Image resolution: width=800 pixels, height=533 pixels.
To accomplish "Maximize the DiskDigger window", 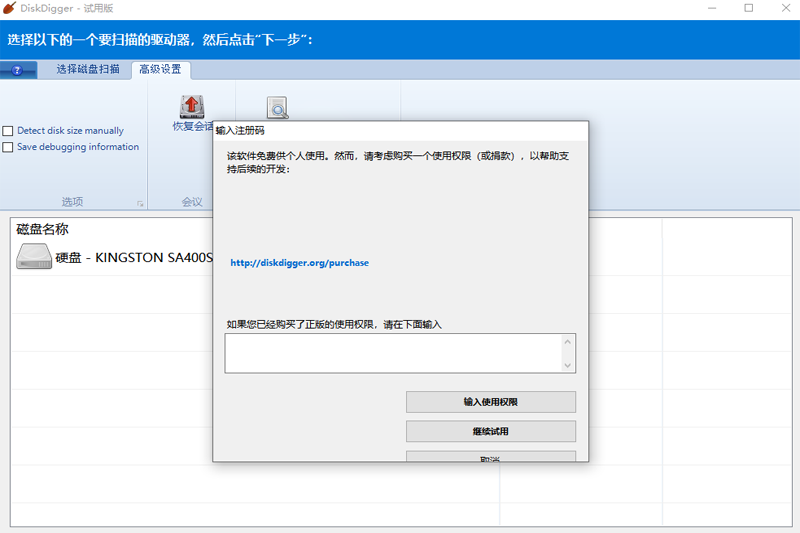I will tap(748, 8).
